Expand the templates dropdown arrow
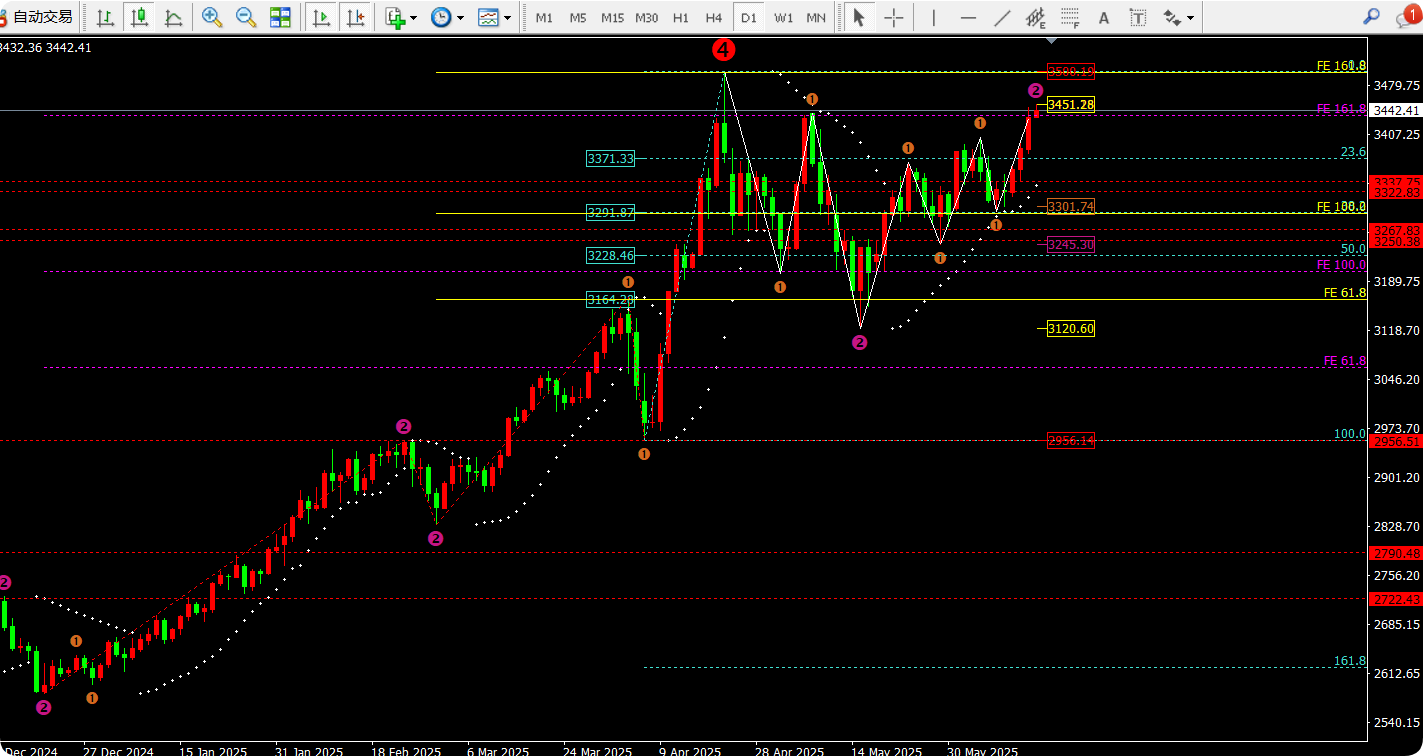Screen dimensions: 1423x756 508,17
